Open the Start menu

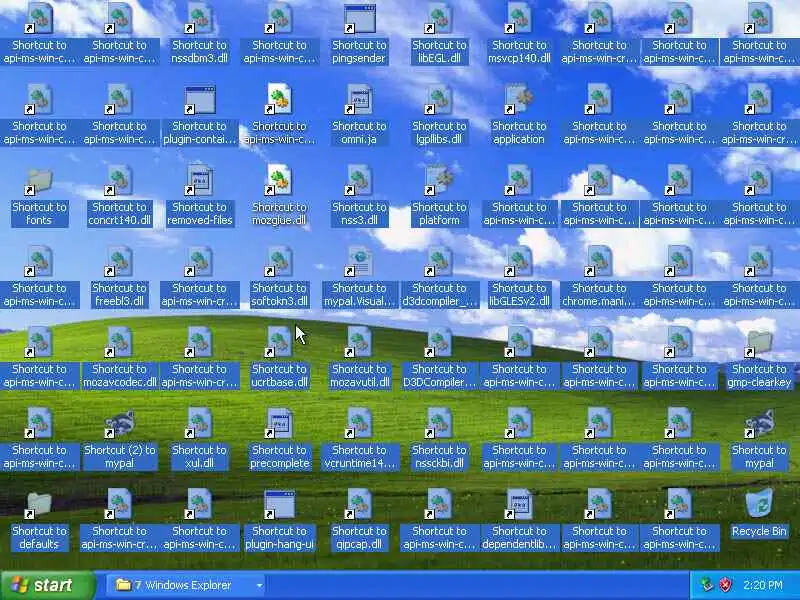tap(47, 585)
